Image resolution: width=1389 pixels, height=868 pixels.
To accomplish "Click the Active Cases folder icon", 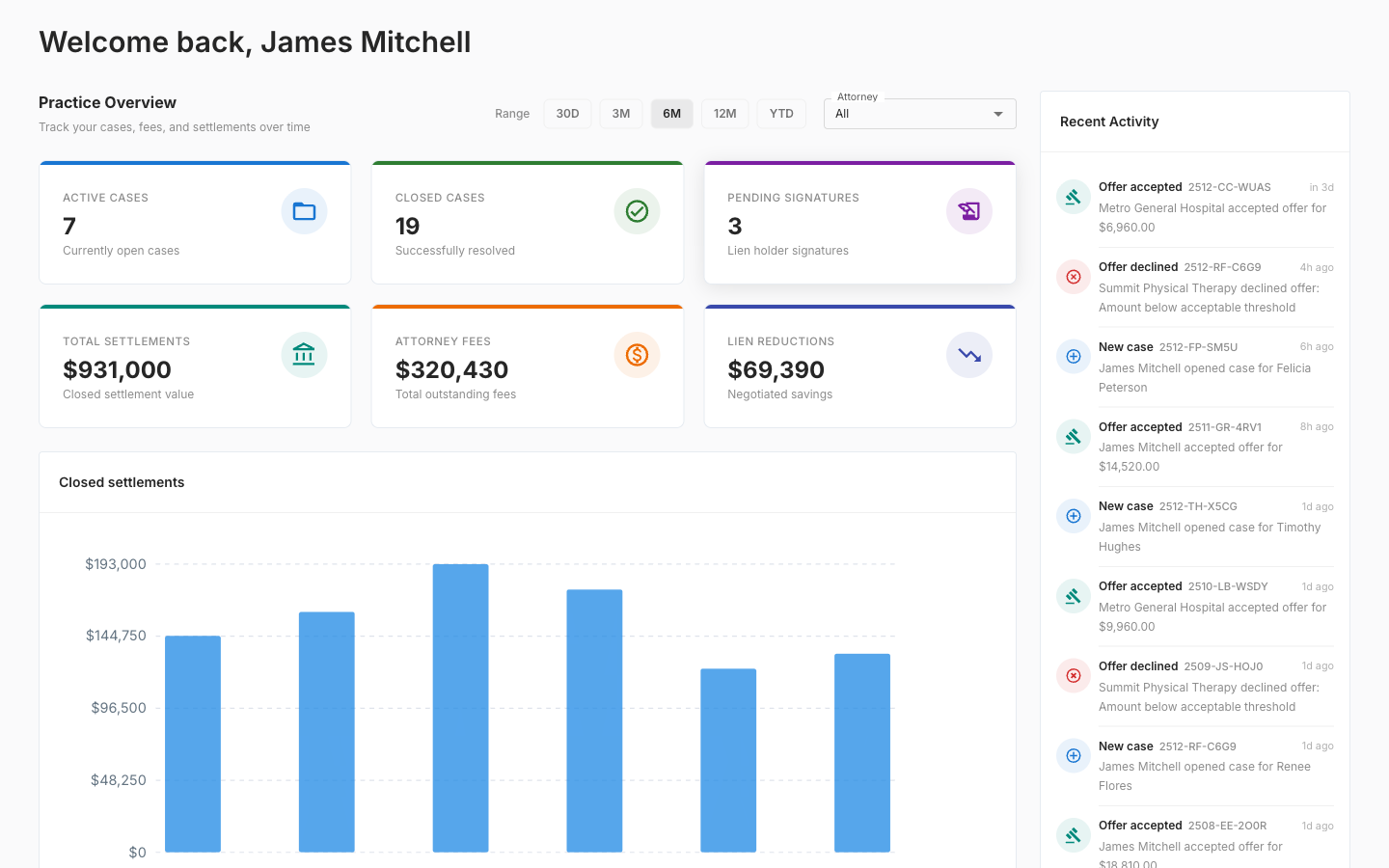I will [x=304, y=210].
